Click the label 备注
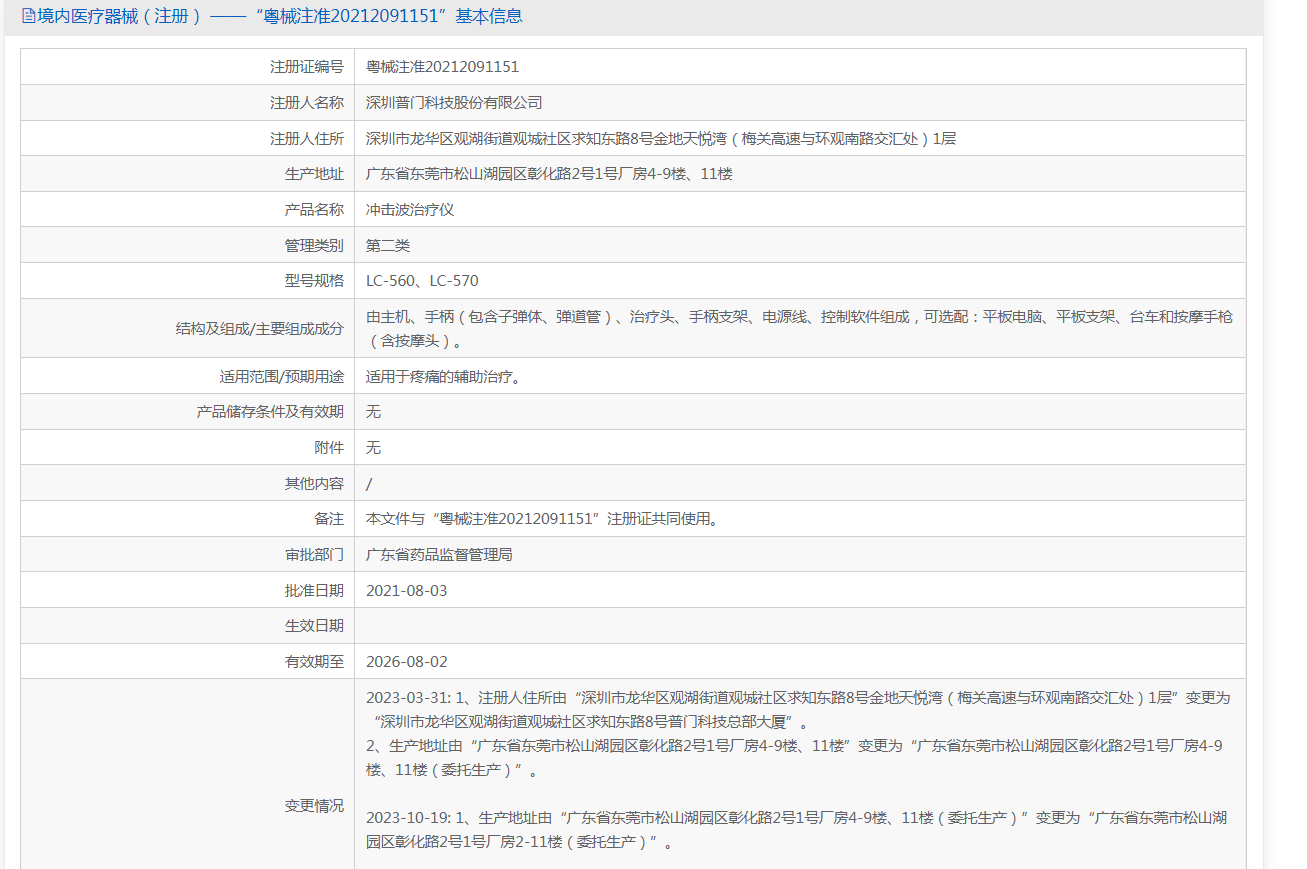 [x=329, y=519]
